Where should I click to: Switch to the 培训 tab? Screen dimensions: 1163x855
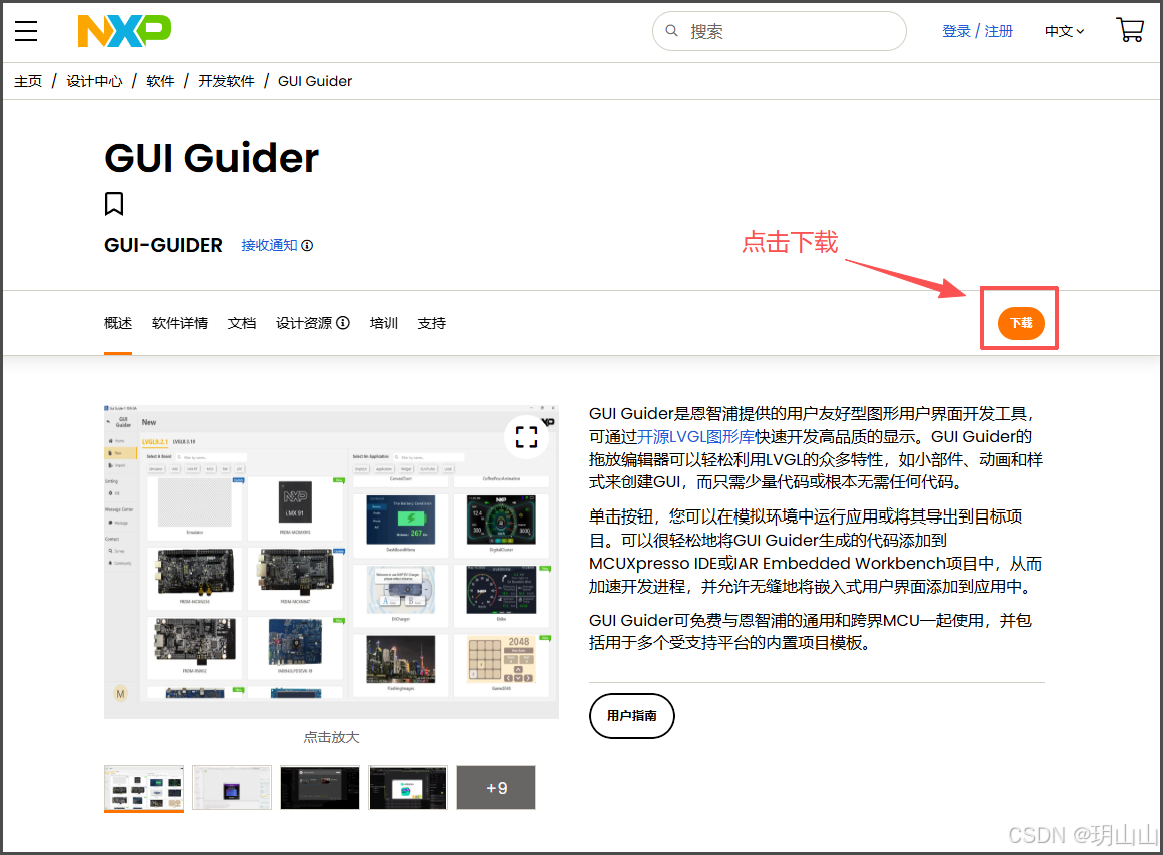383,323
